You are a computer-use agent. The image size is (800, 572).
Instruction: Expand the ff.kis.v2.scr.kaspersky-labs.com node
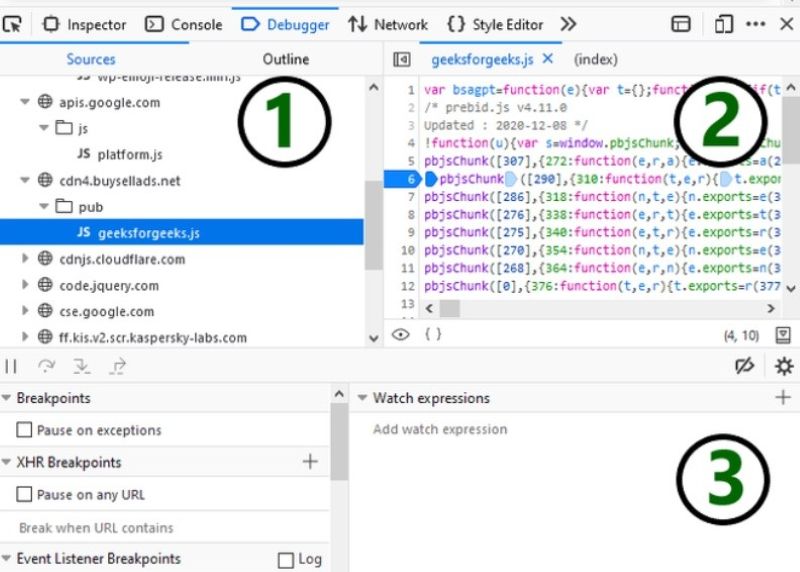pos(24,337)
